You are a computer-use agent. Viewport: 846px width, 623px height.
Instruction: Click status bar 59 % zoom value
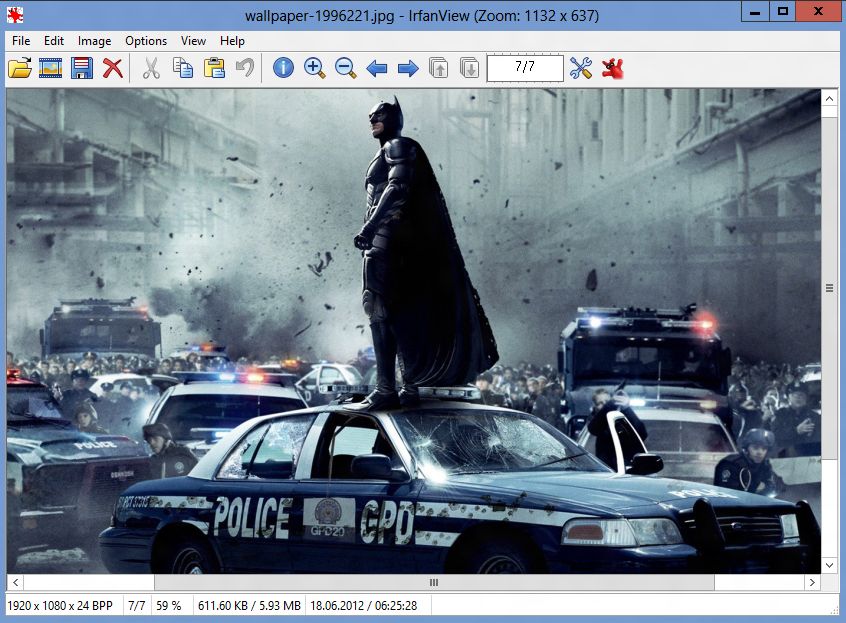pos(168,606)
